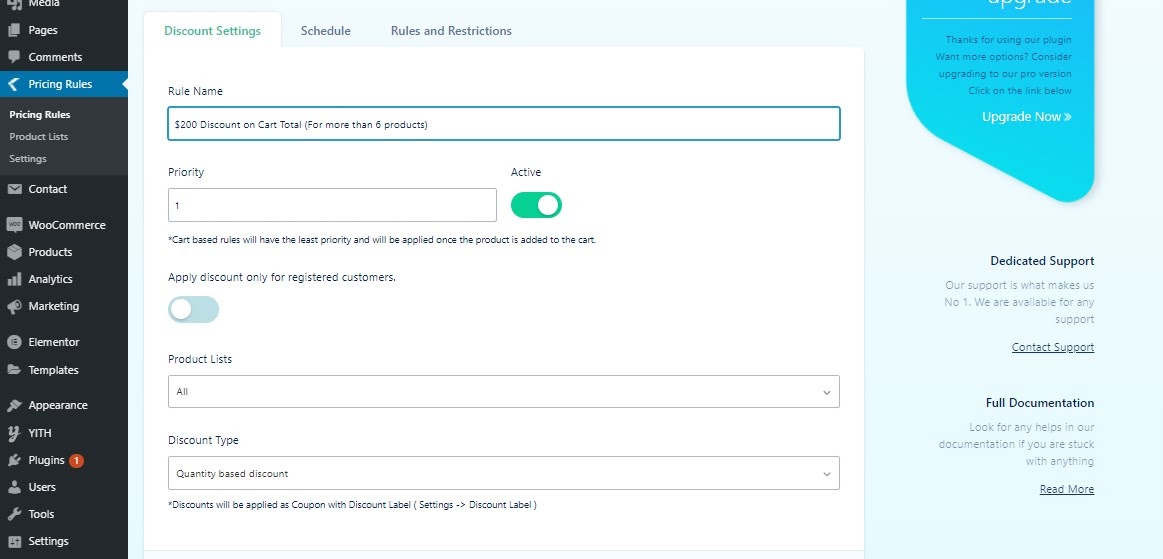Click the Products box icon in sidebar
This screenshot has width=1163, height=559.
click(14, 252)
